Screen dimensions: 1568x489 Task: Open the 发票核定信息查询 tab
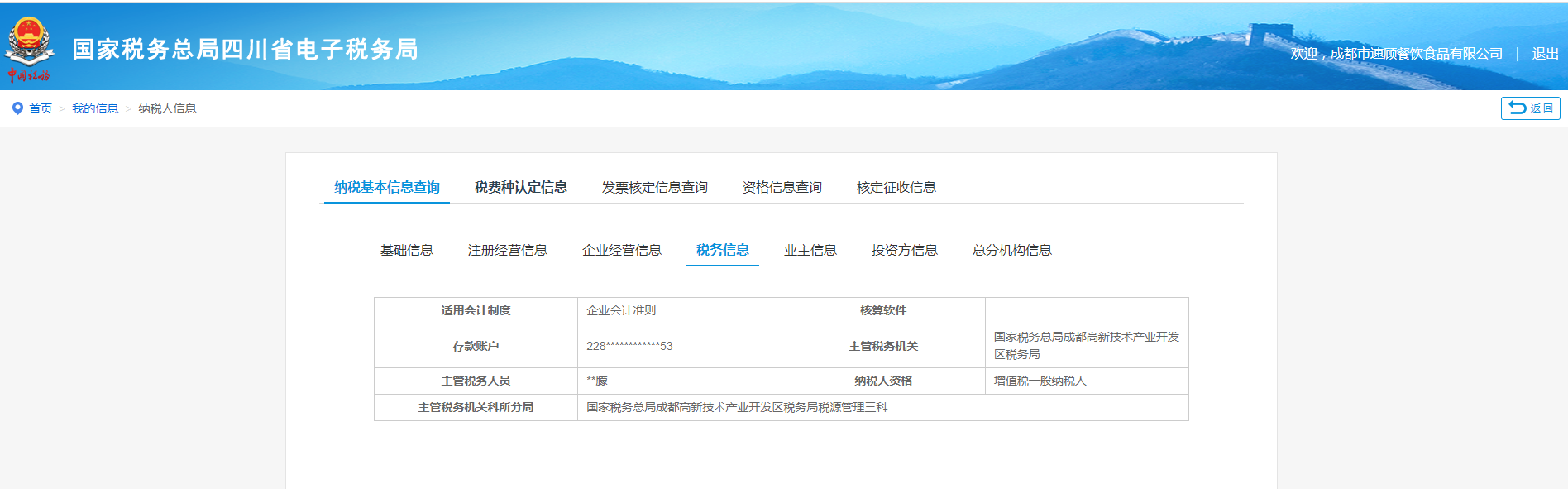[x=654, y=187]
